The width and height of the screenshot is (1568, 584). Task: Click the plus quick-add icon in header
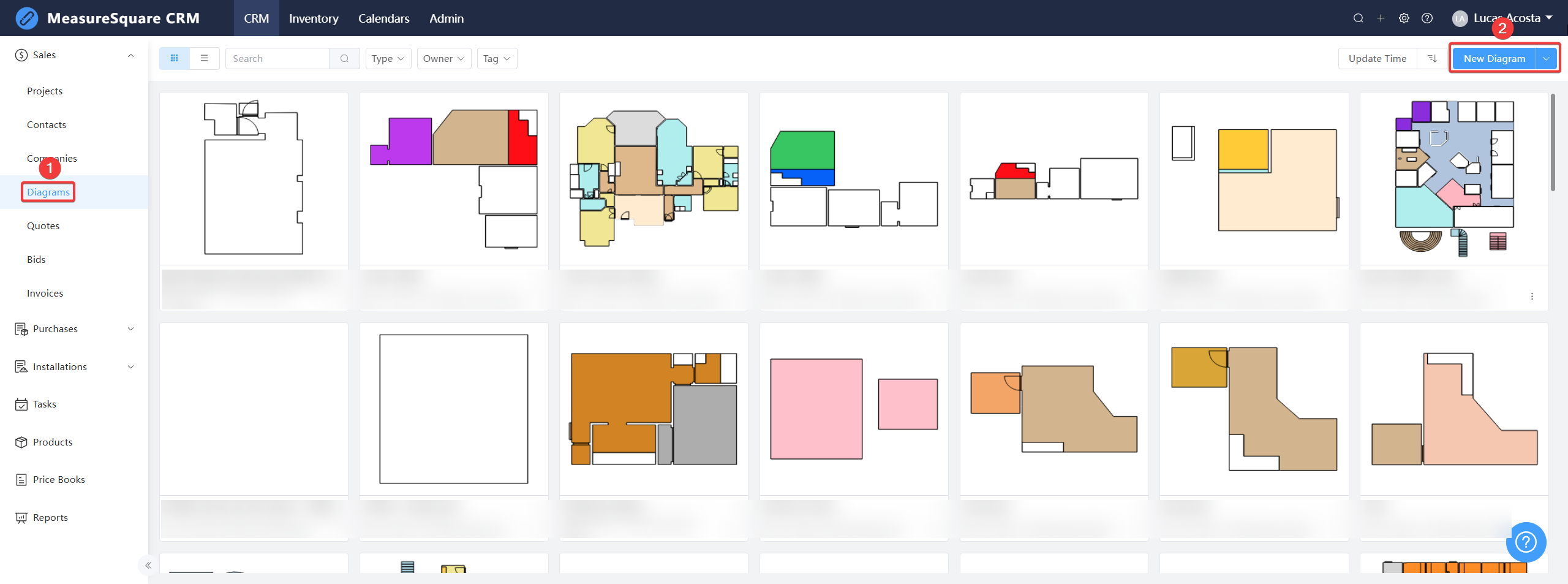point(1381,18)
